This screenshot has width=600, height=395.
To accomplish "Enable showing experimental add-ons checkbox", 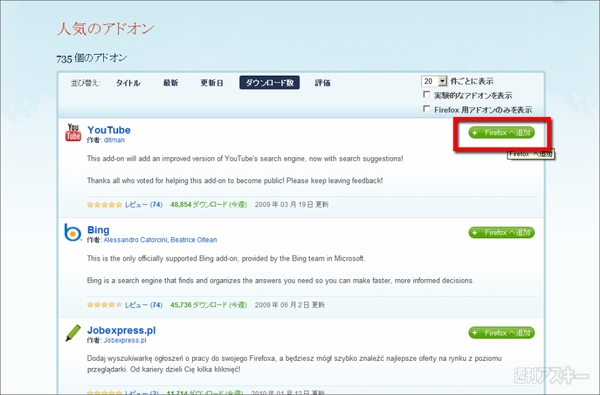I will [426, 94].
